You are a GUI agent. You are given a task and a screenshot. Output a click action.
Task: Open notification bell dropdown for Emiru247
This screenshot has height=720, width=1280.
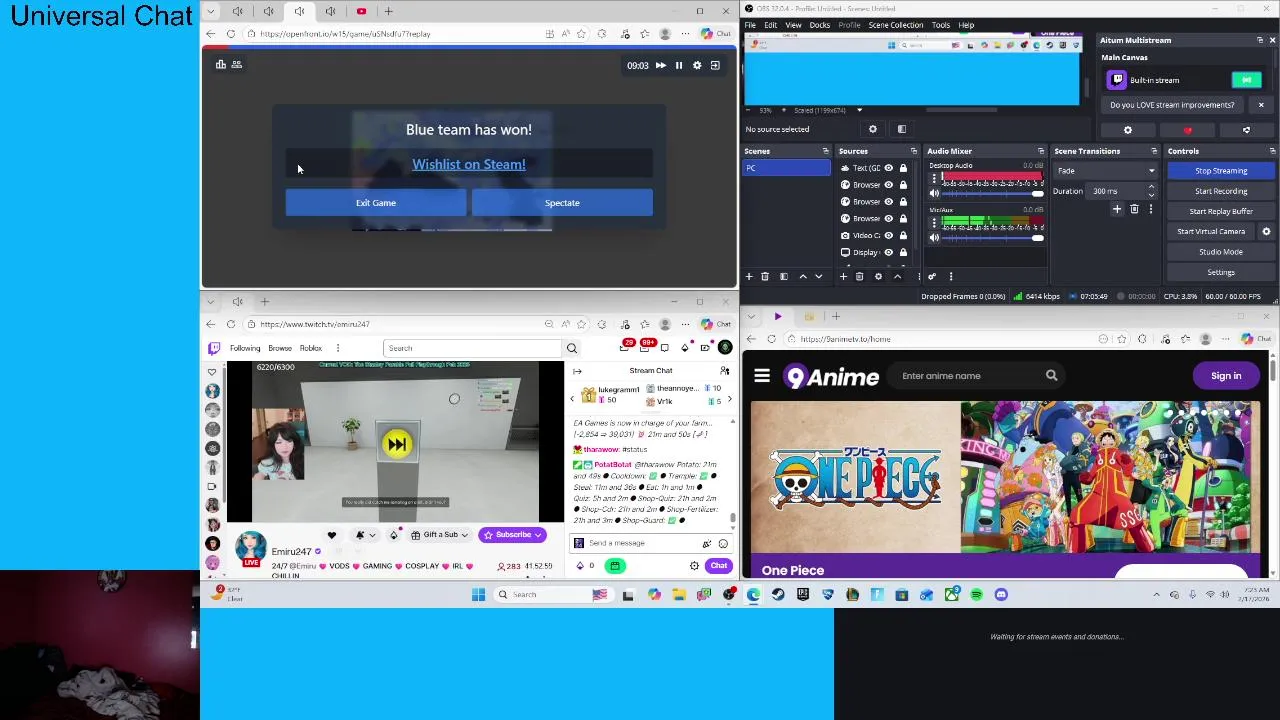pyautogui.click(x=365, y=535)
